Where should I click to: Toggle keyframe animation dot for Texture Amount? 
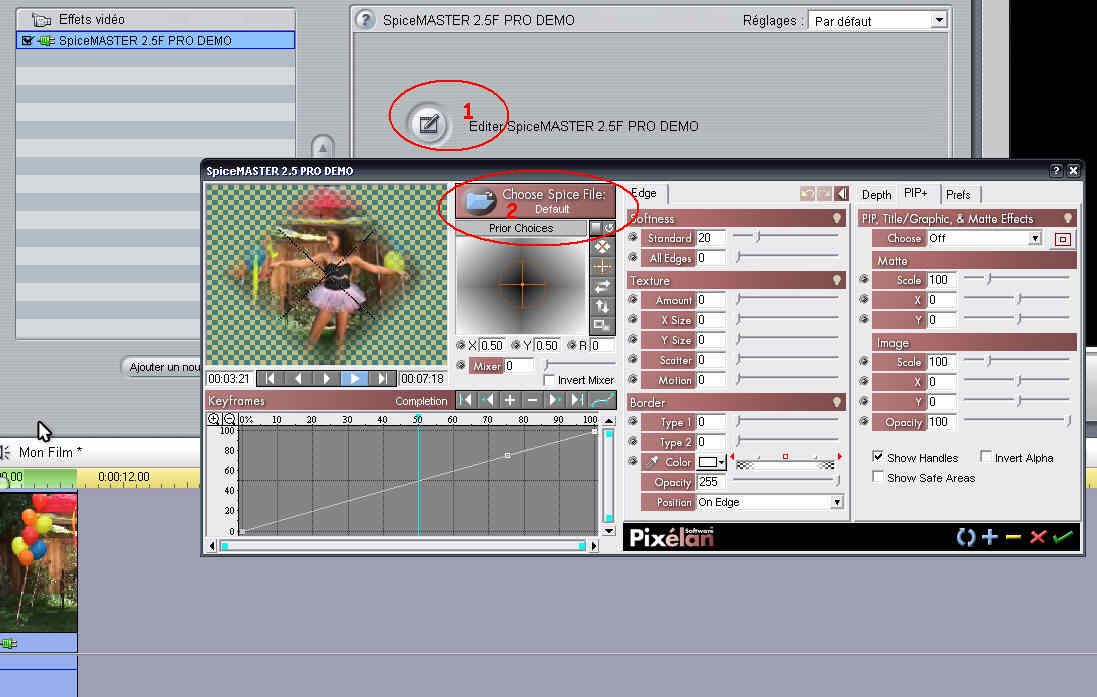633,300
